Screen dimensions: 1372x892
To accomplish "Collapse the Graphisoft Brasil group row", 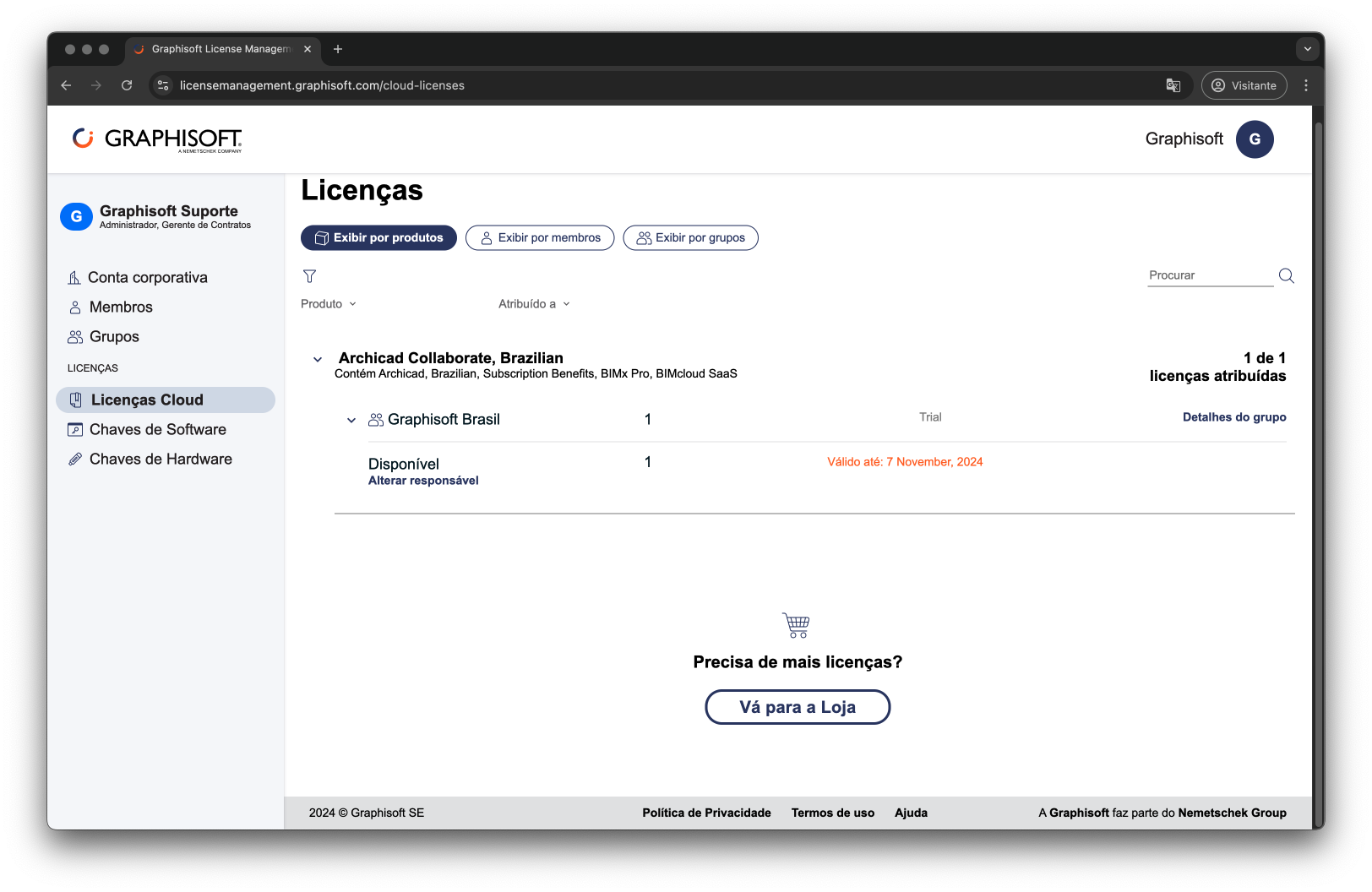I will pos(351,420).
